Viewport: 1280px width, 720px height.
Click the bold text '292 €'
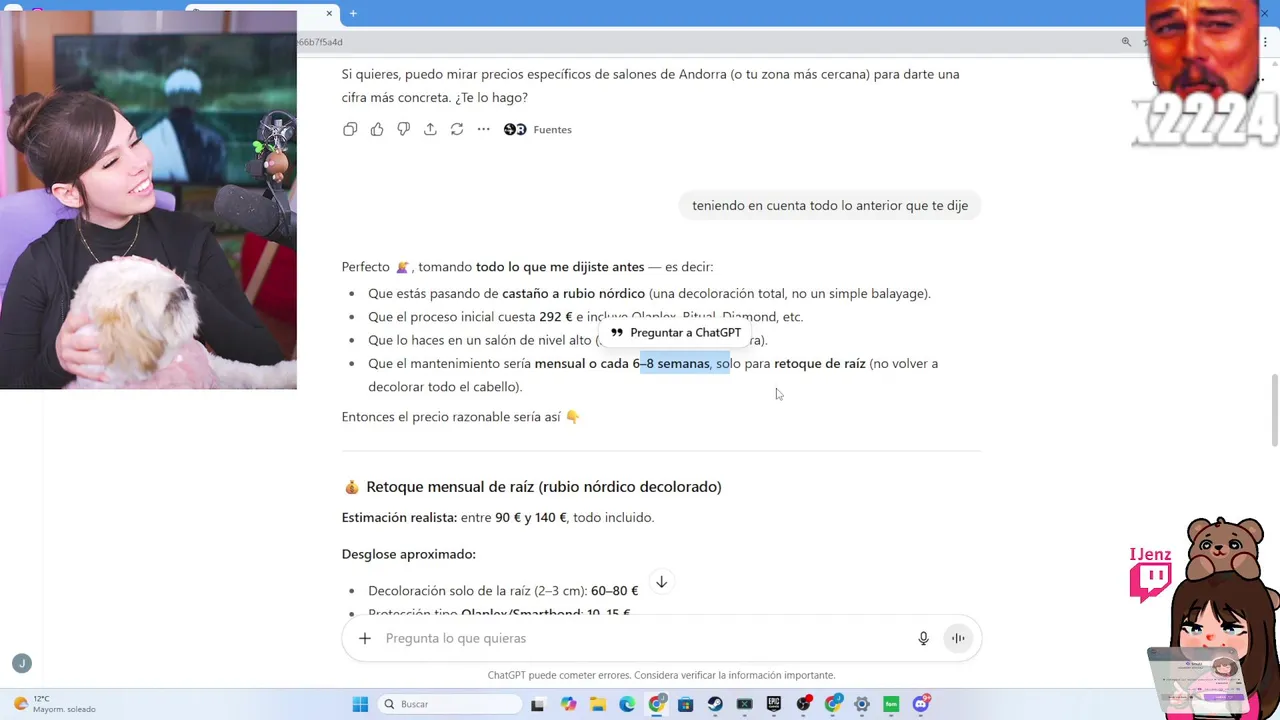coord(556,317)
